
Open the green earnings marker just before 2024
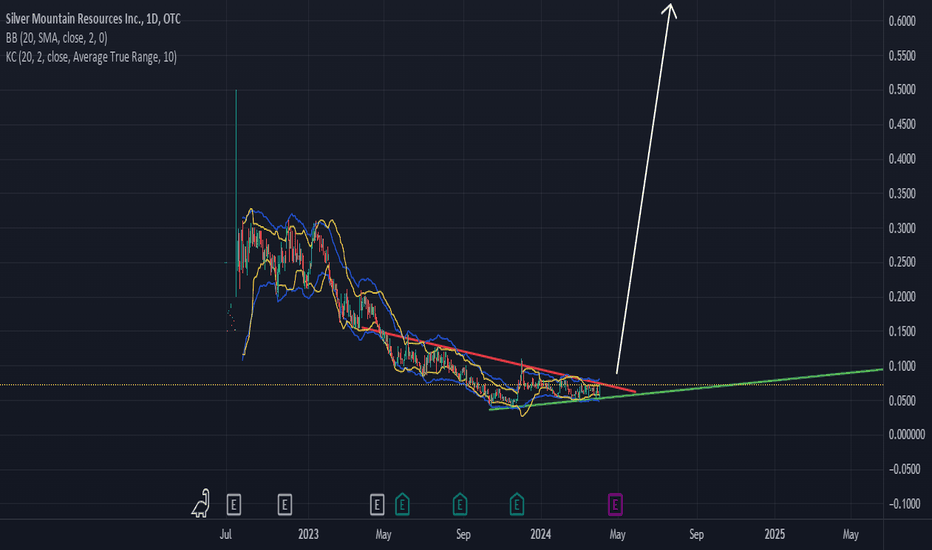click(x=517, y=504)
